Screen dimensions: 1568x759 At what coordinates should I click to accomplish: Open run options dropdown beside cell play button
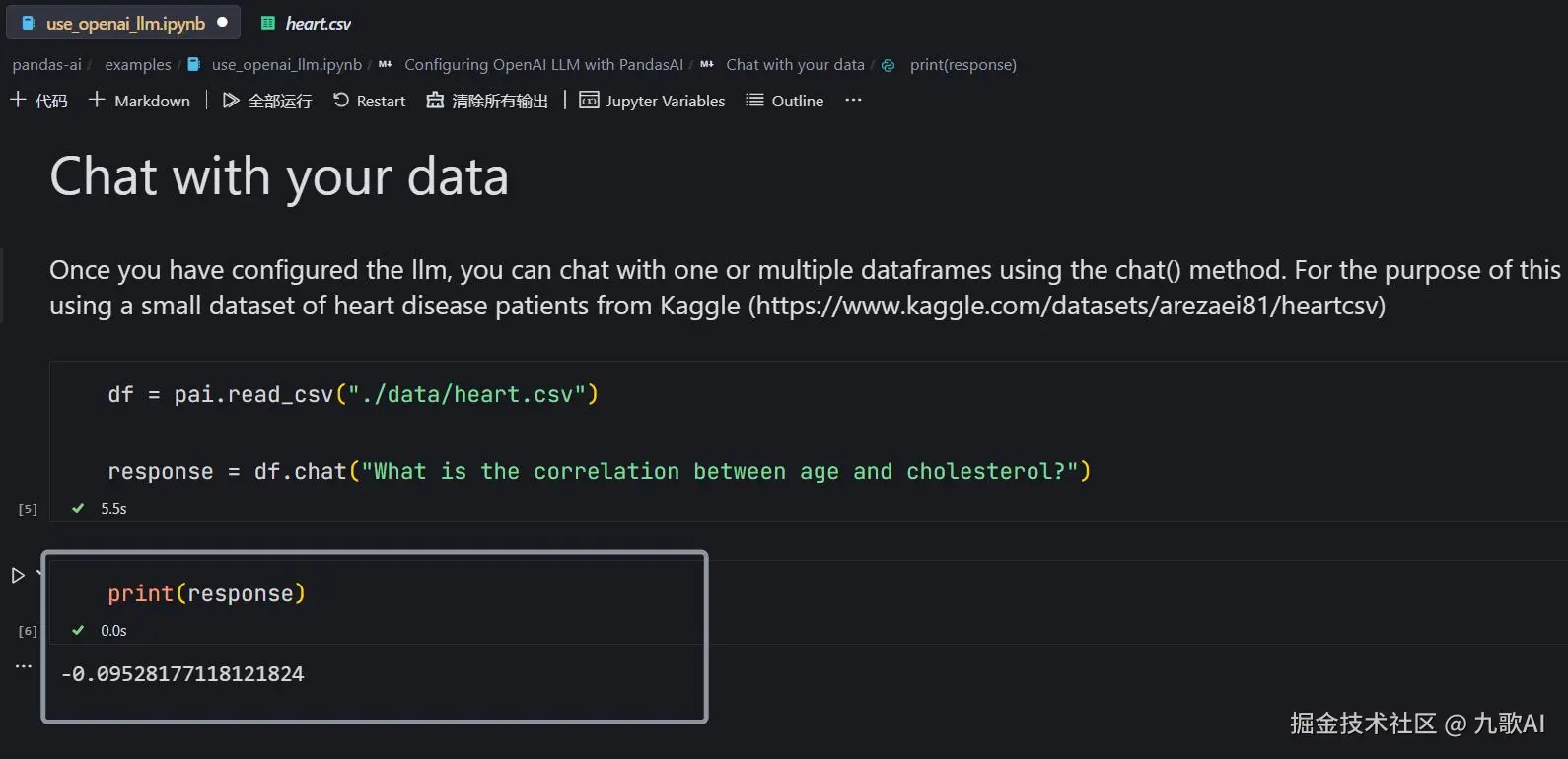pyautogui.click(x=38, y=573)
